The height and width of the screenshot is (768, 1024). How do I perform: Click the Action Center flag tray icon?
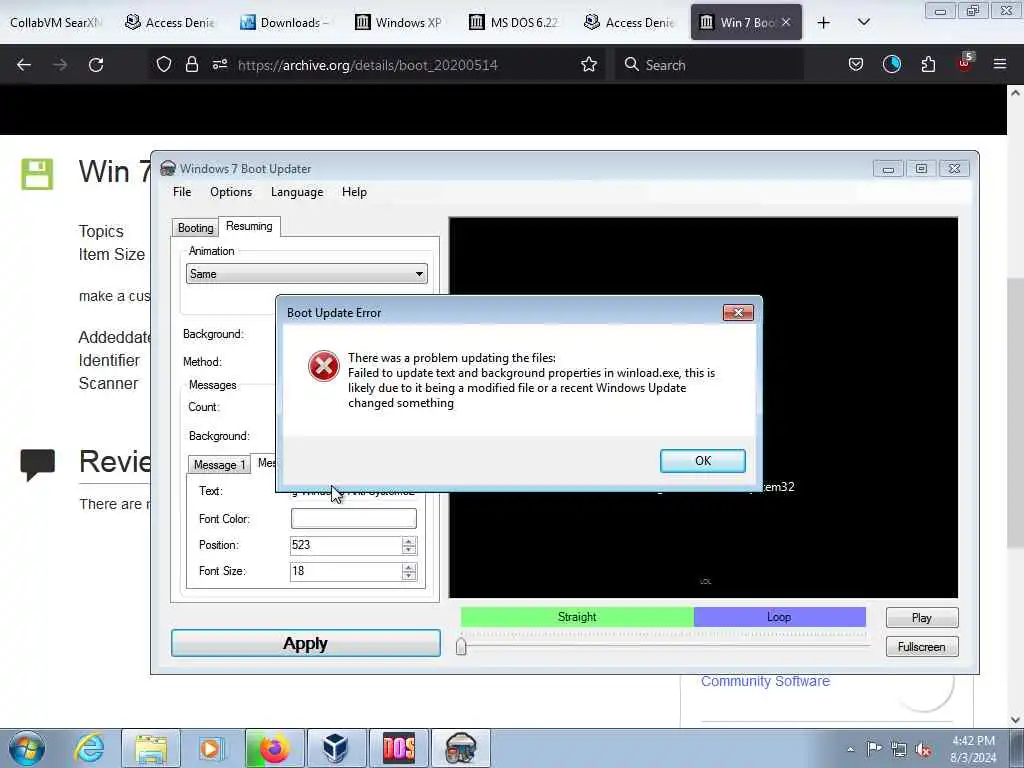coord(874,748)
